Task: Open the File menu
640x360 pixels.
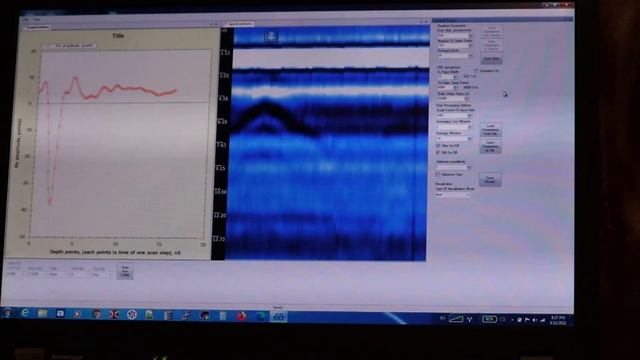Action: [x=26, y=19]
